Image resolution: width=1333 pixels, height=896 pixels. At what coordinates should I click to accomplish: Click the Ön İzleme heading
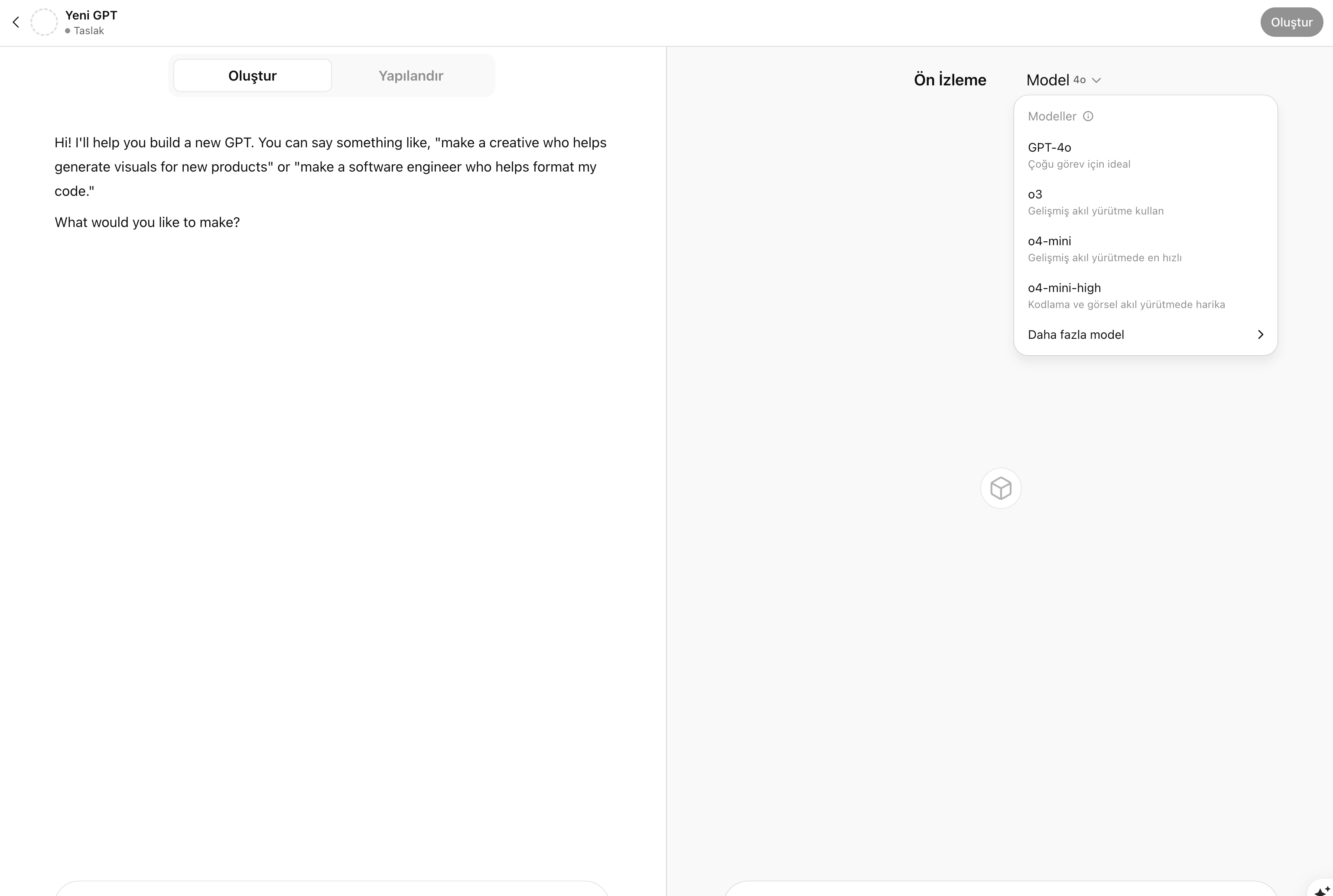[x=949, y=80]
